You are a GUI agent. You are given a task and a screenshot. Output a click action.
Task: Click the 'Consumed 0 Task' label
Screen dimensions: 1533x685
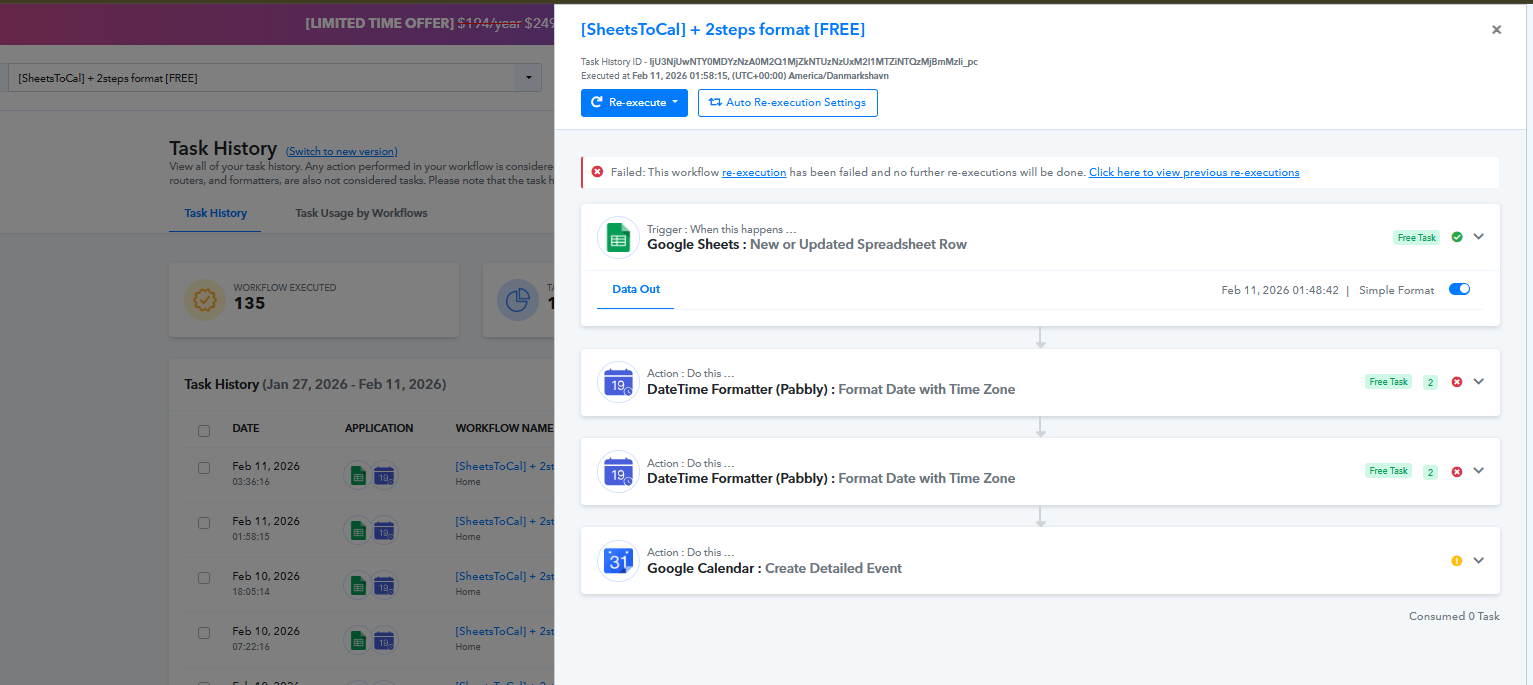pos(1454,616)
